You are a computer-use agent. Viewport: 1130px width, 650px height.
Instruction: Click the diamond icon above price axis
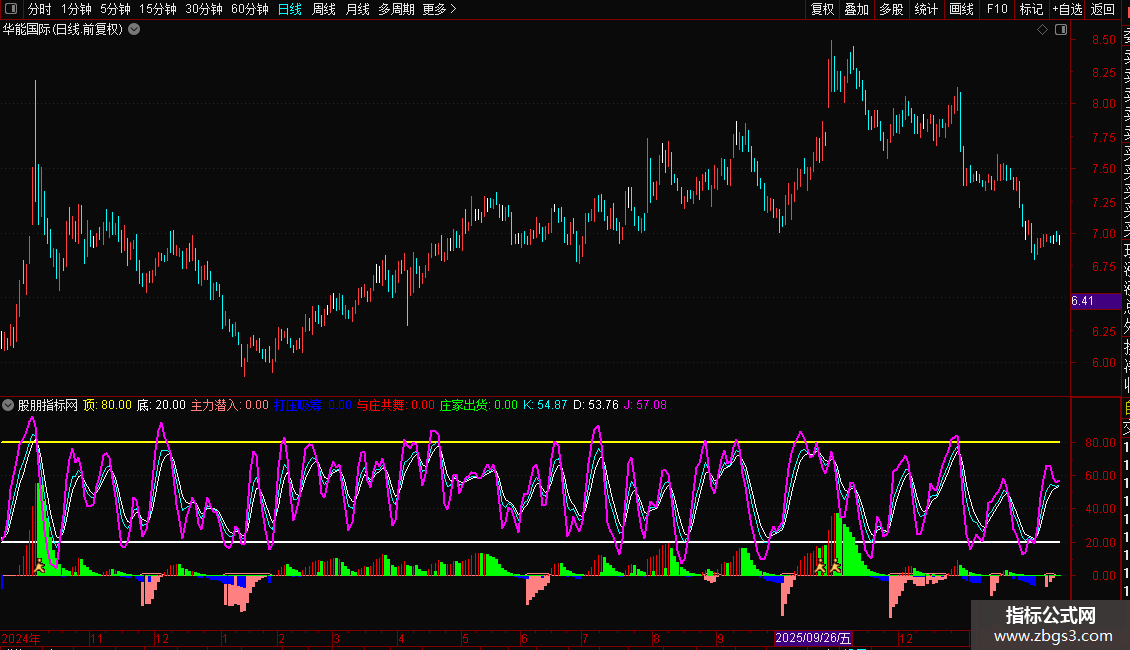(x=1042, y=30)
